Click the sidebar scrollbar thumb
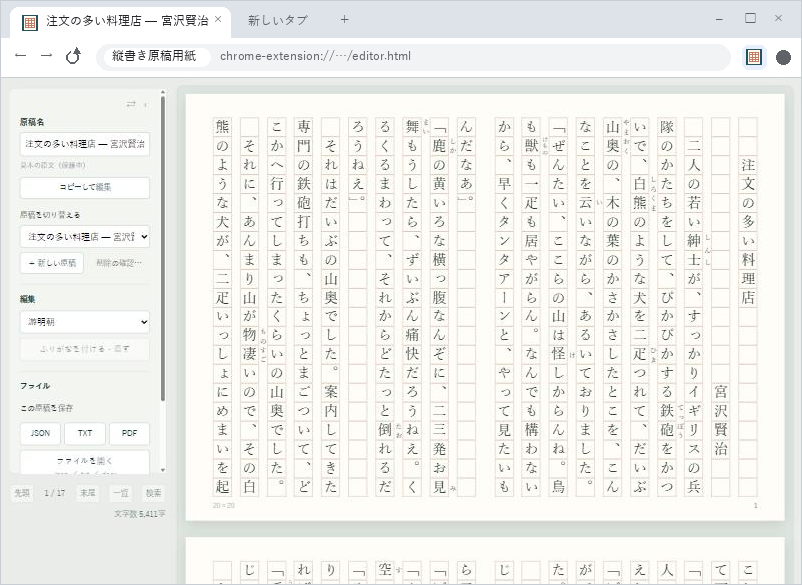This screenshot has width=802, height=585. click(163, 249)
